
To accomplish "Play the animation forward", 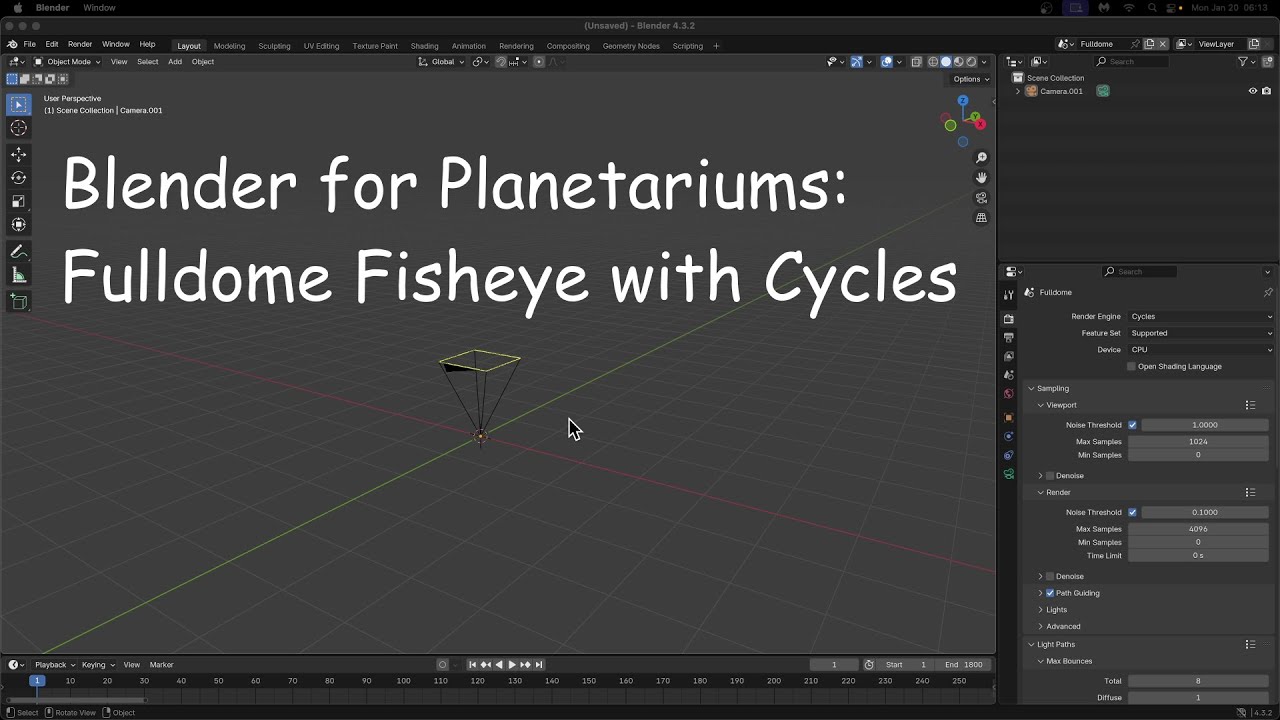I will coord(512,664).
